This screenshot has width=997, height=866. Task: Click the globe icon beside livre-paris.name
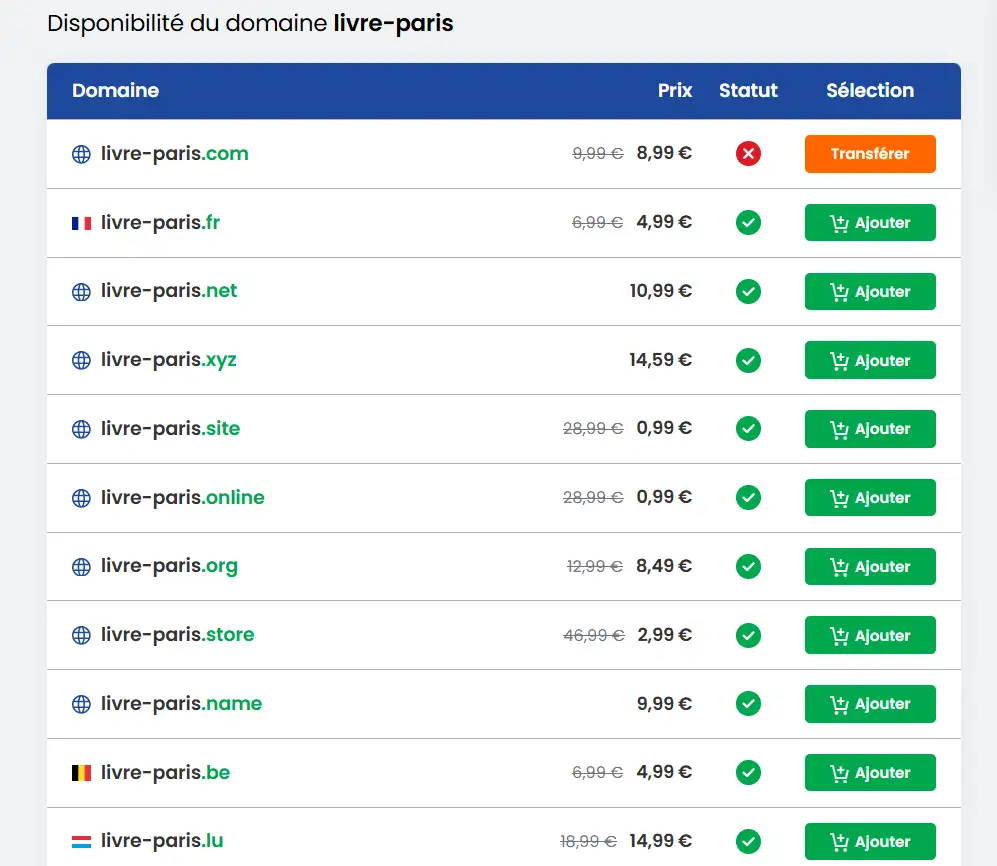(x=81, y=704)
